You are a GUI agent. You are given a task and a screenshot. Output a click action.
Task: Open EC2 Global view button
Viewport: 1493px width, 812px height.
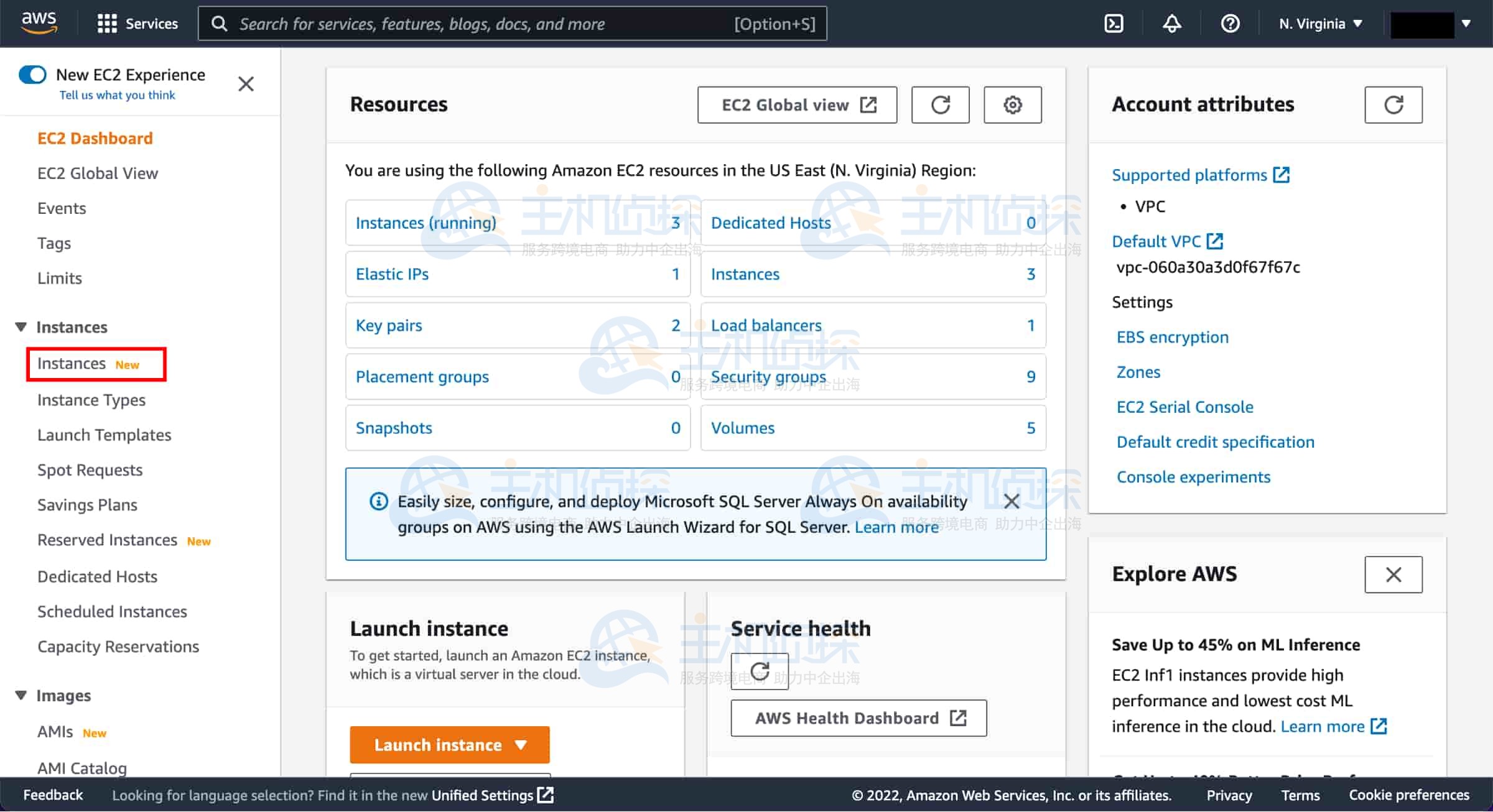coord(797,104)
